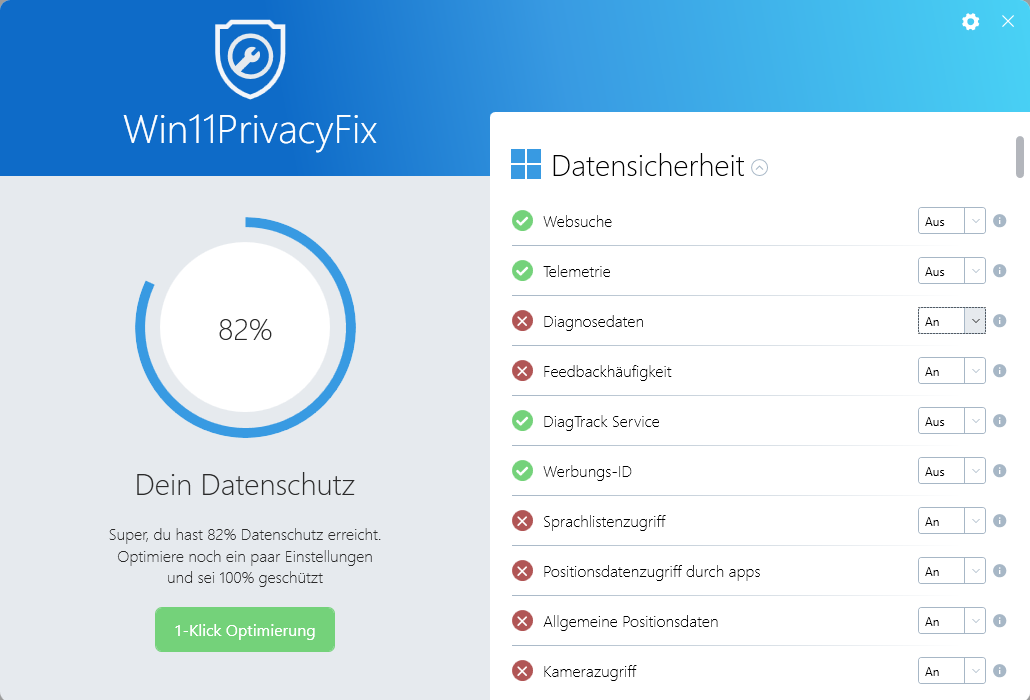This screenshot has height=700, width=1030.
Task: Click the green check status of Websuche
Action: pos(522,221)
